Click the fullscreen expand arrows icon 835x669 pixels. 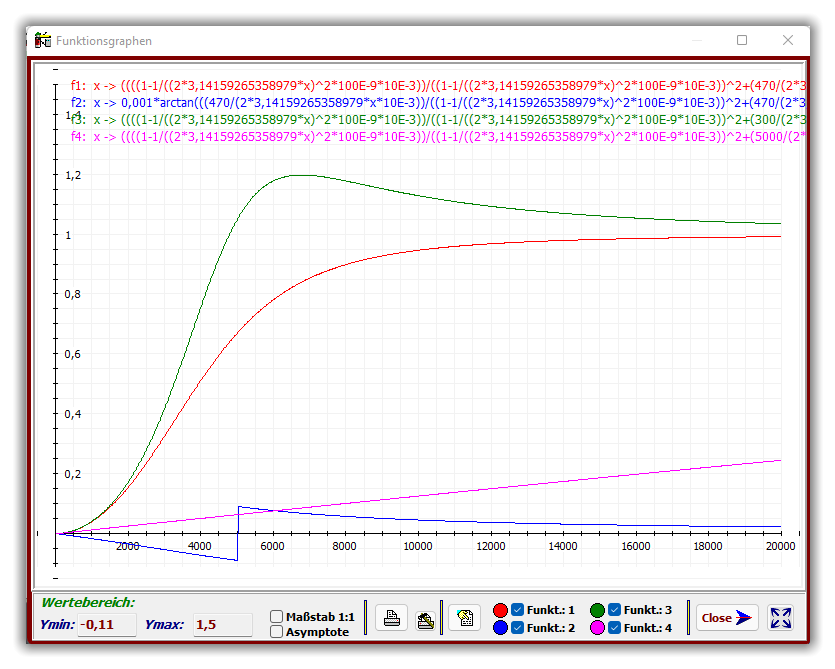pos(781,618)
